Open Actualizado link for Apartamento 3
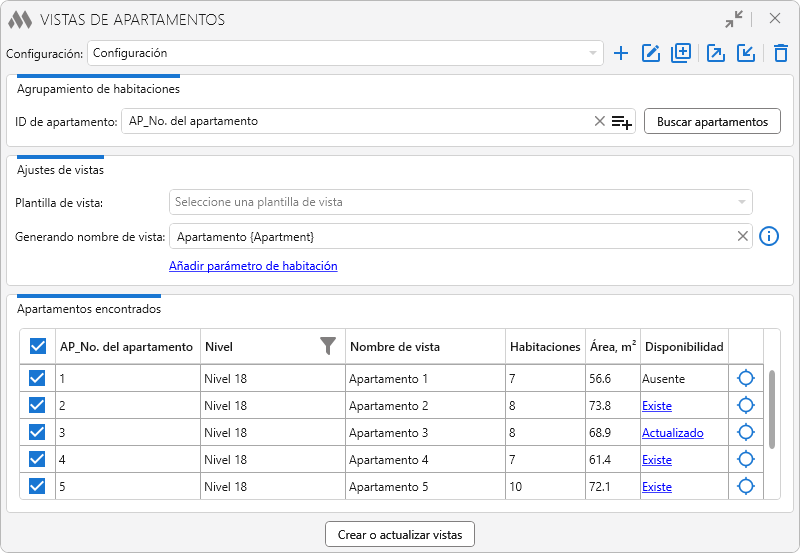The width and height of the screenshot is (800, 553). point(672,433)
